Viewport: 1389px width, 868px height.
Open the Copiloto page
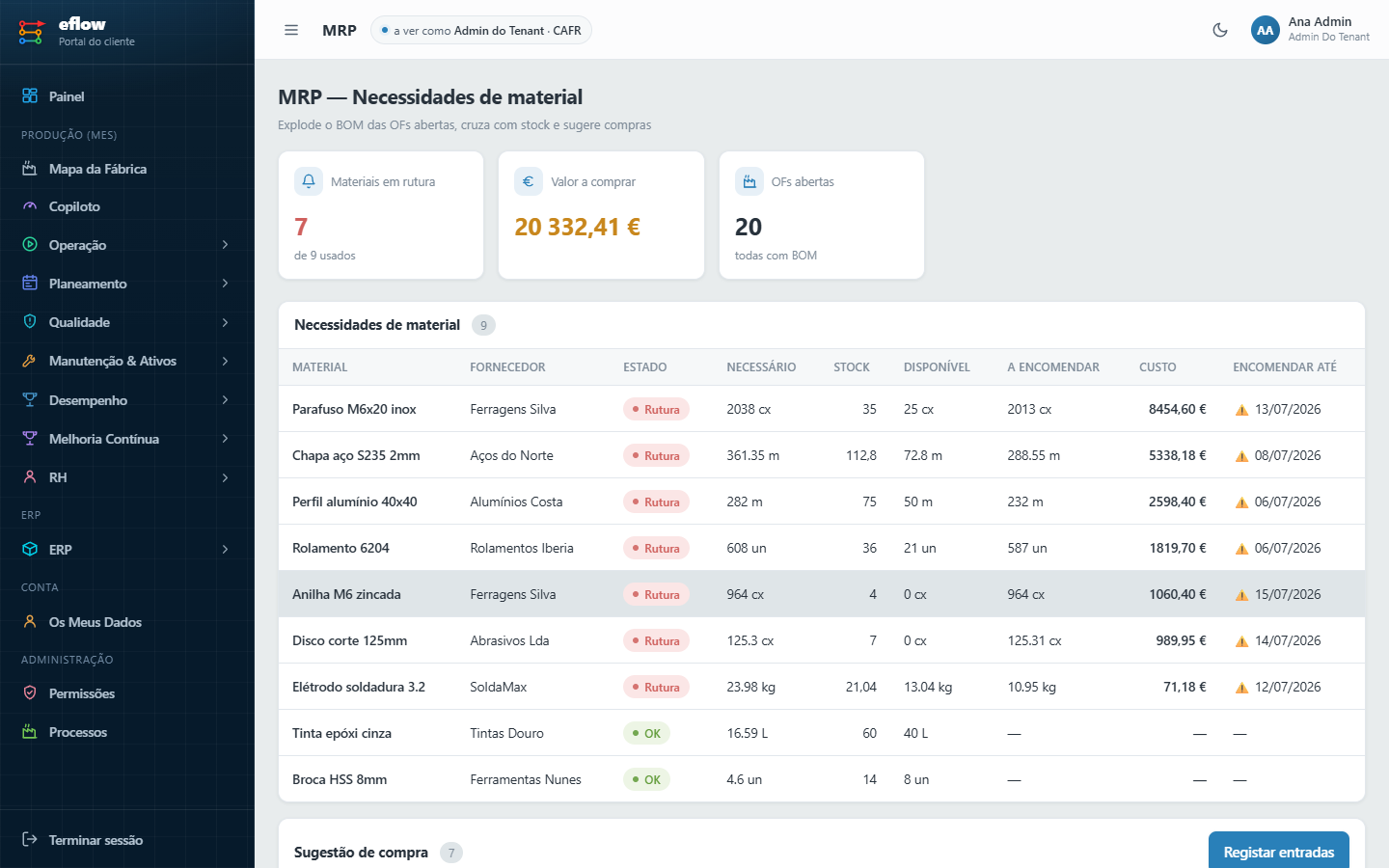click(x=127, y=206)
